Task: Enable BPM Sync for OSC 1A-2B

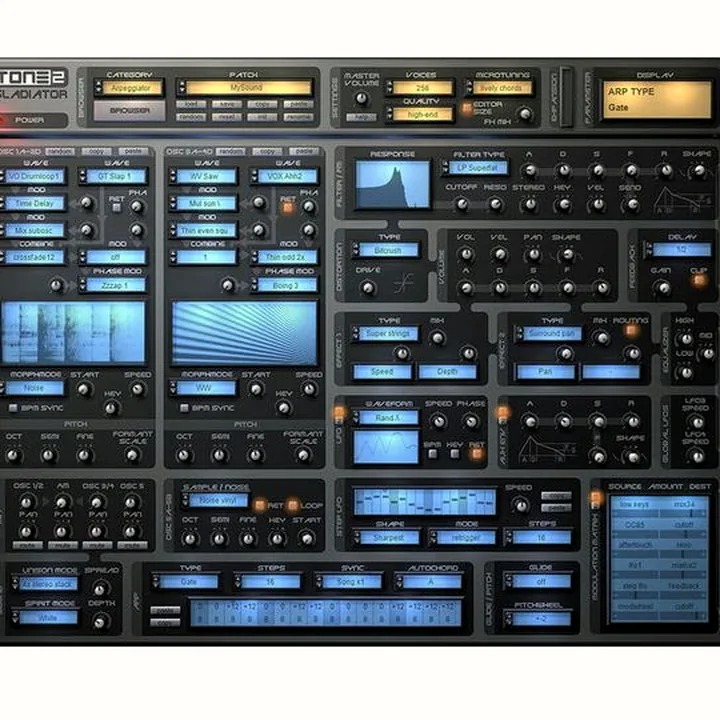Action: coord(13,408)
